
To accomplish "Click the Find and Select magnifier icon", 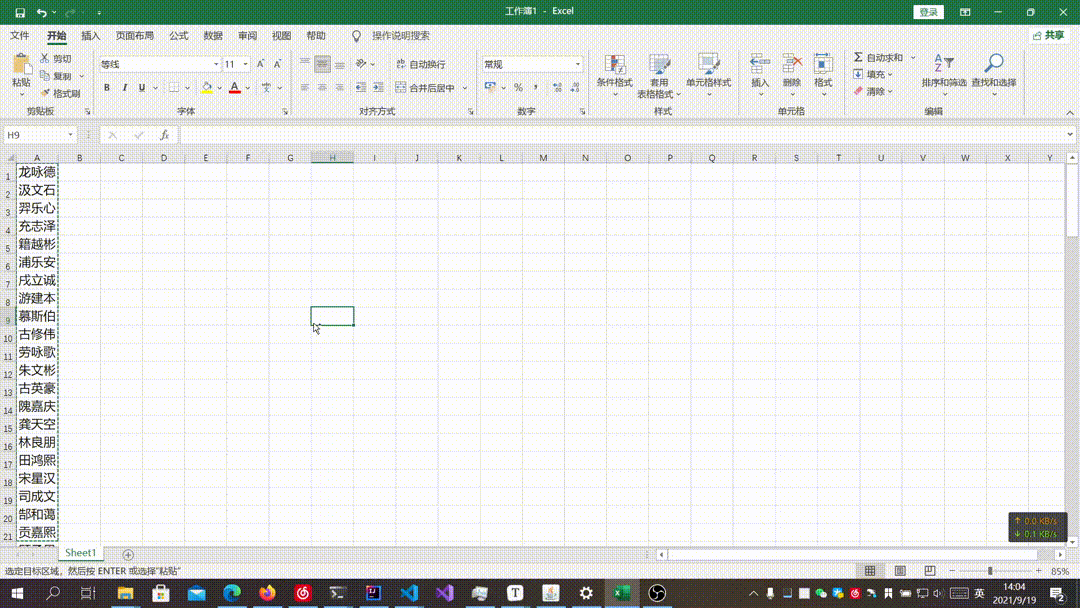I will (994, 64).
